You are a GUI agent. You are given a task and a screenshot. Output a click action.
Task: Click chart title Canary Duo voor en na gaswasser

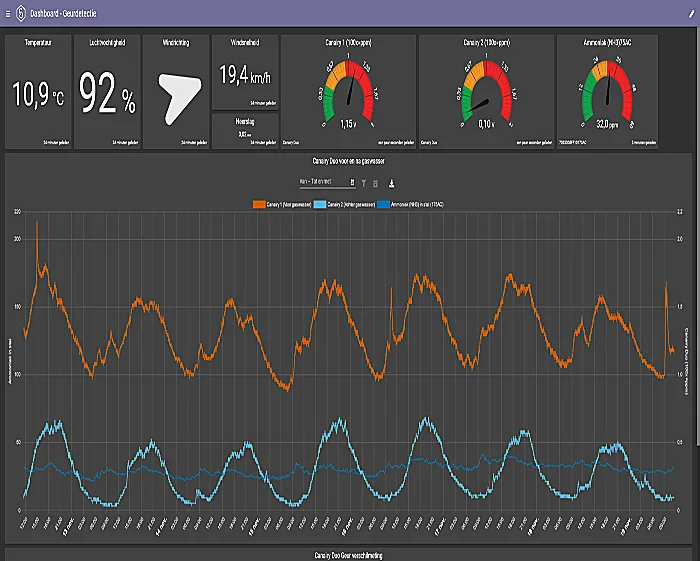click(x=348, y=161)
